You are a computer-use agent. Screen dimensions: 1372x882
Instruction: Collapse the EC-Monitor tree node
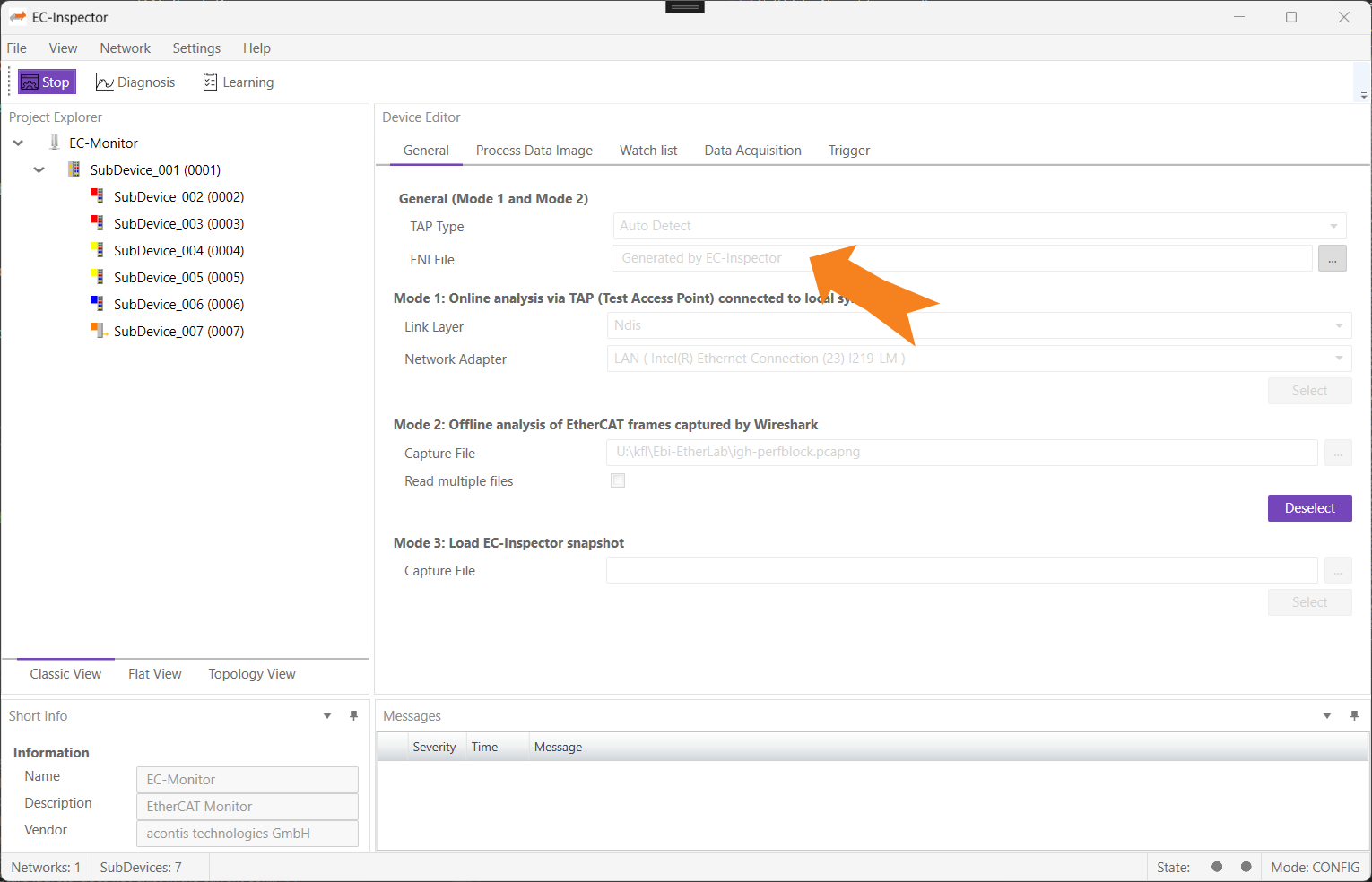[18, 143]
